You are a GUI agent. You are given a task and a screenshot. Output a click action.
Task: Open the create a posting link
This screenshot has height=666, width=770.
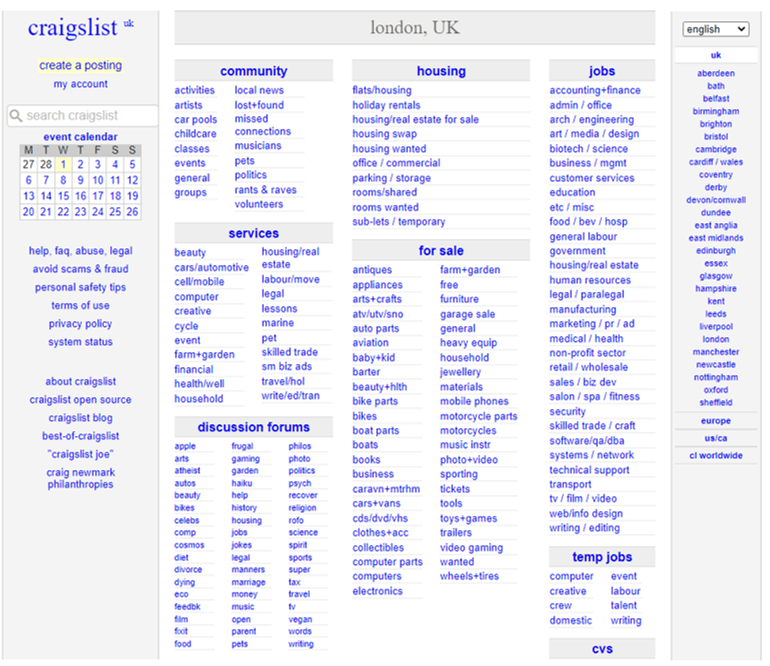[81, 65]
